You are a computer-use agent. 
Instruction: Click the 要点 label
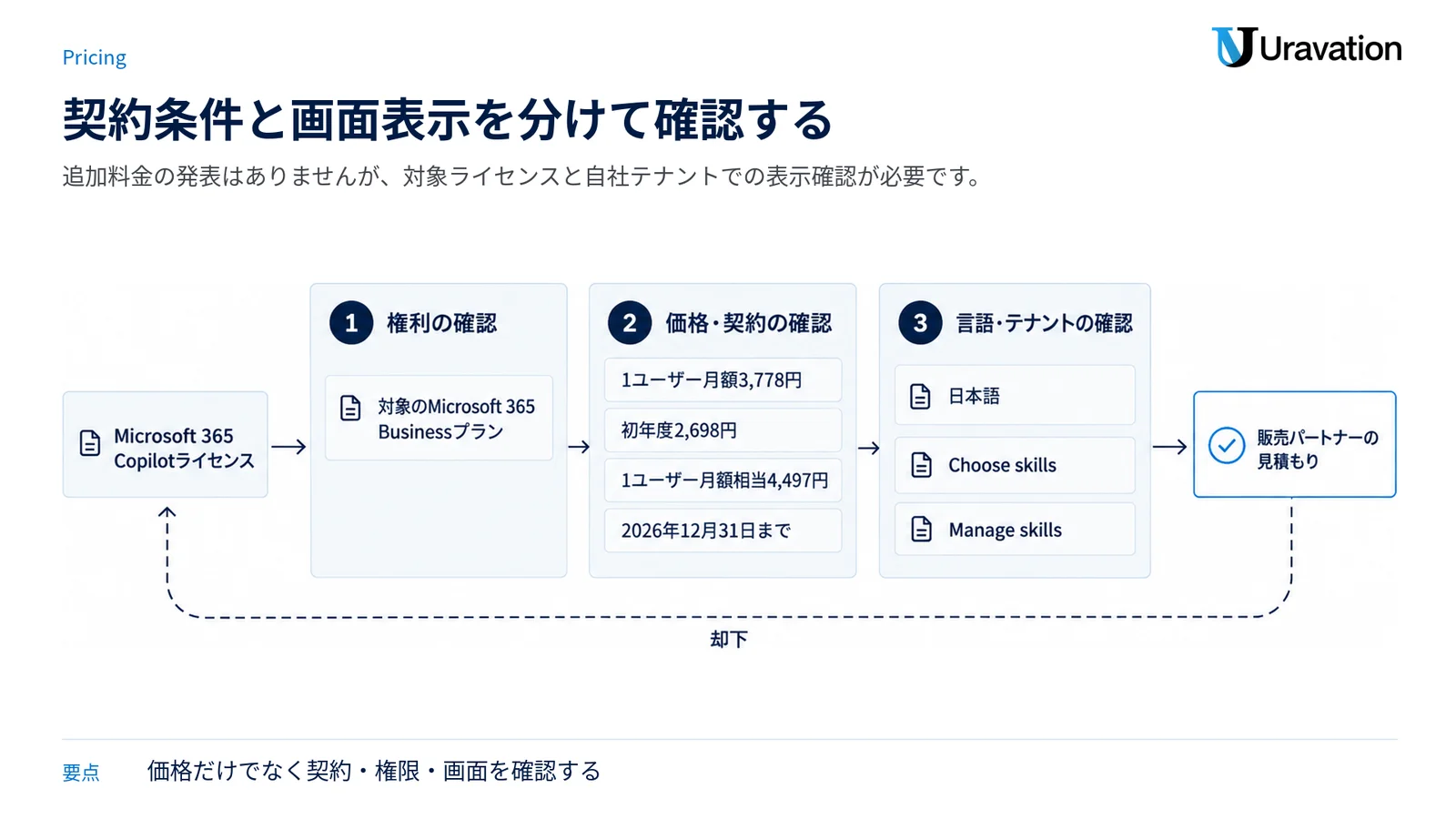tap(81, 773)
